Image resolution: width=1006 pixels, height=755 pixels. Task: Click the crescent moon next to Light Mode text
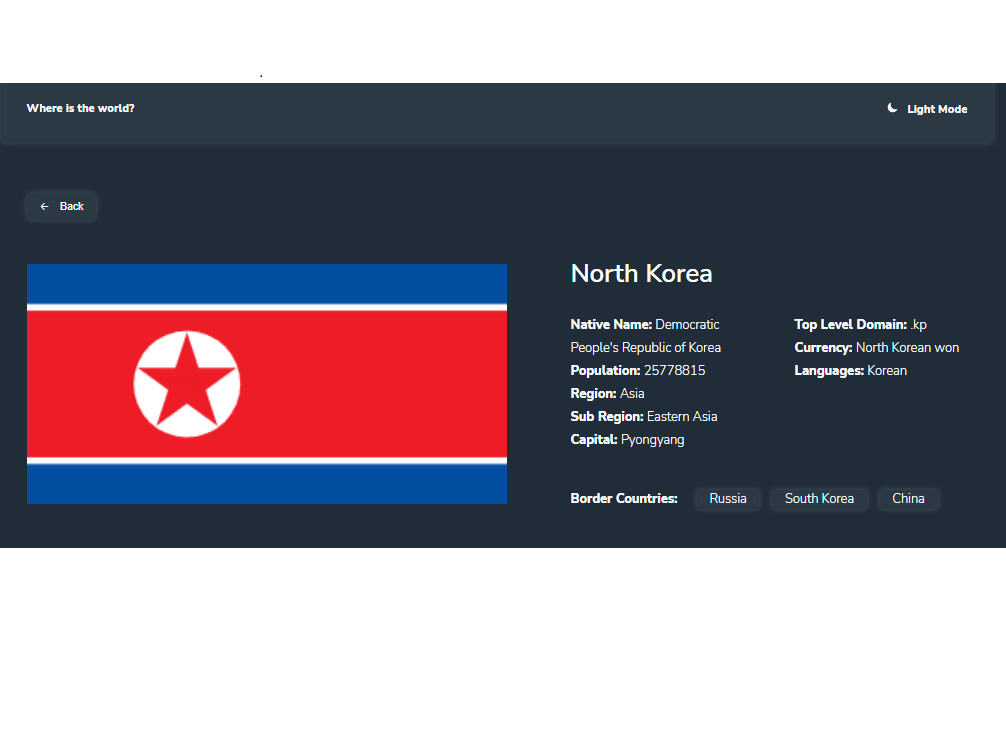891,108
